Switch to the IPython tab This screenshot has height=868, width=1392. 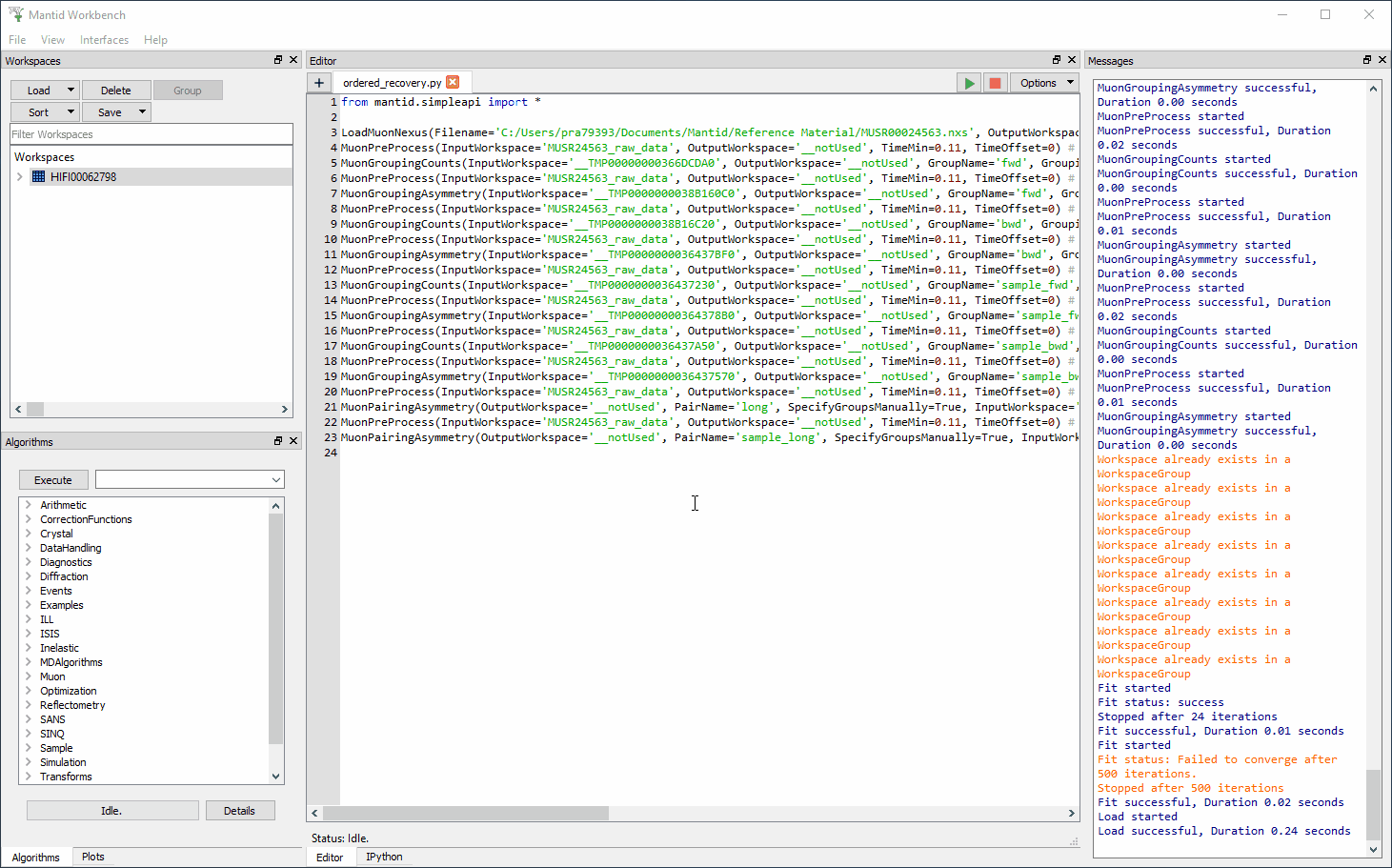(x=383, y=856)
